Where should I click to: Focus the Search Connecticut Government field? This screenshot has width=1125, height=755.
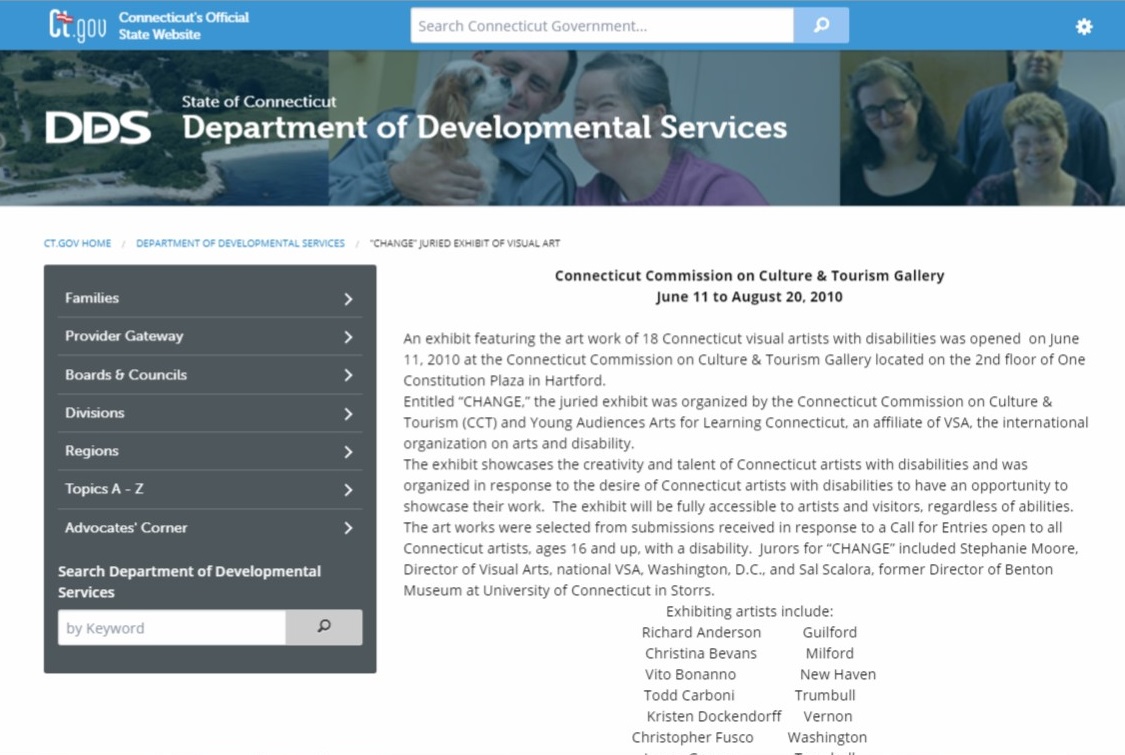[602, 26]
